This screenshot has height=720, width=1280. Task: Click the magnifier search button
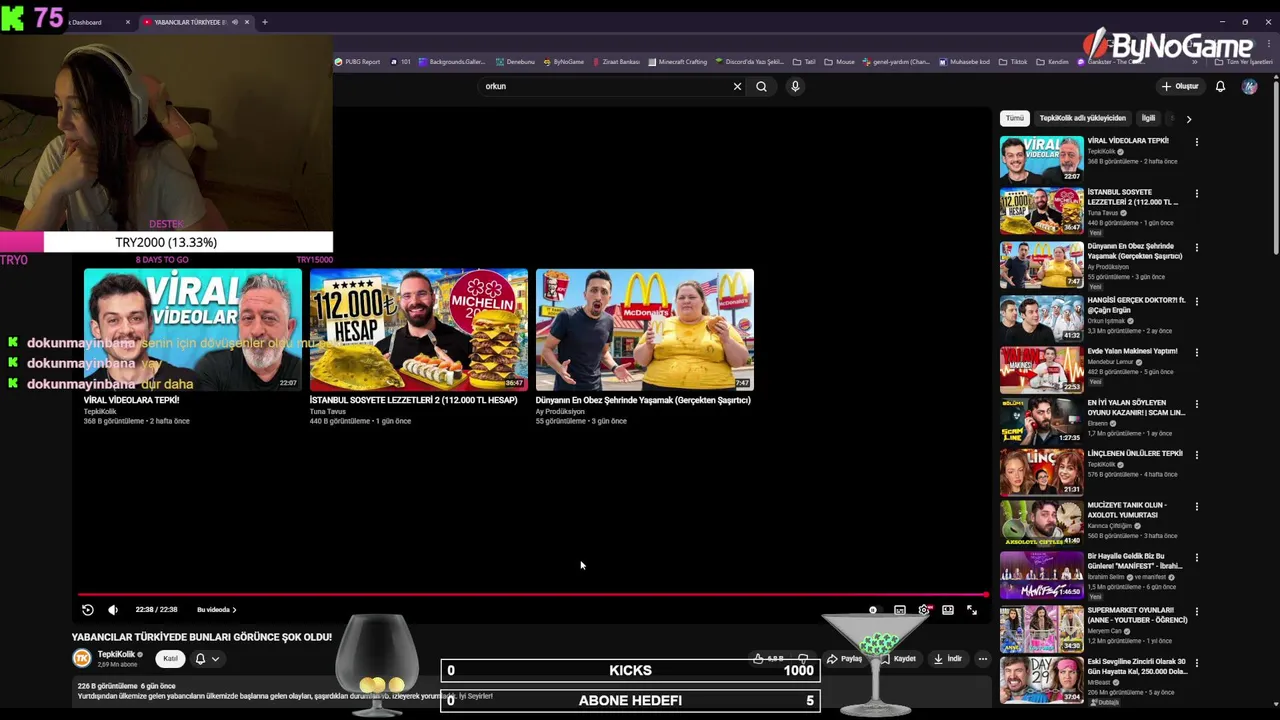(762, 86)
